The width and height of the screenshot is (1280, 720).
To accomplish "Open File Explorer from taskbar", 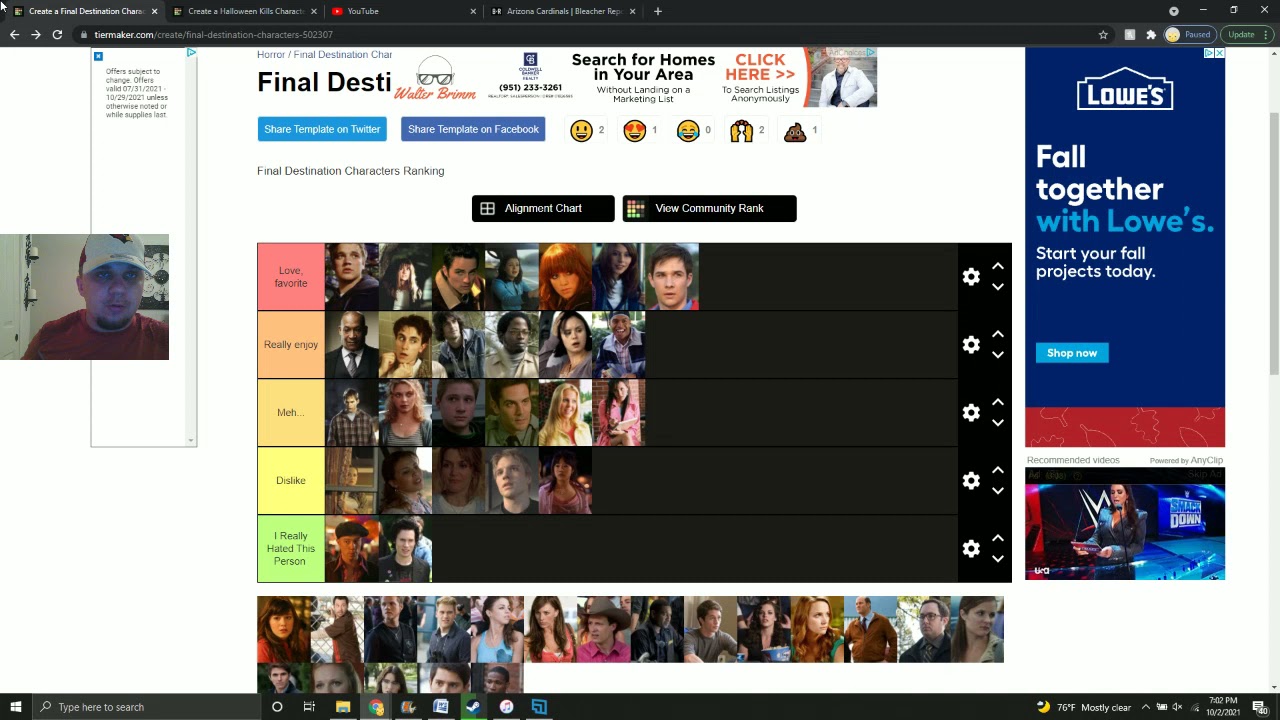I will tap(342, 707).
